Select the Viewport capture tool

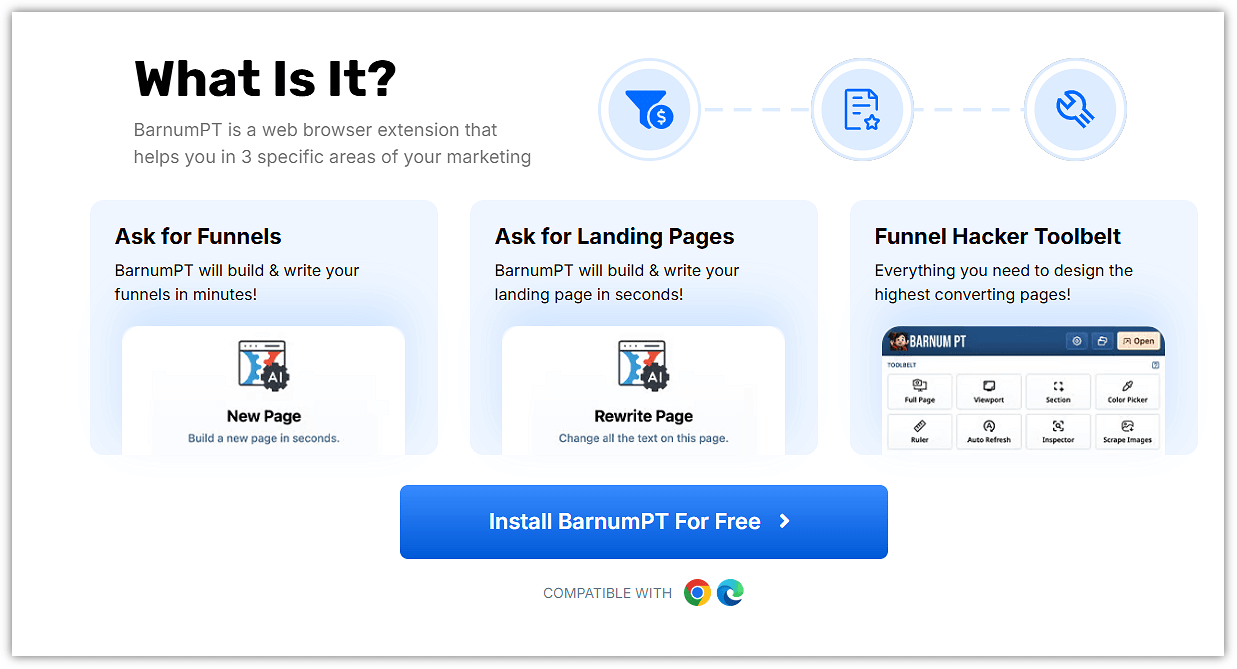coord(988,391)
